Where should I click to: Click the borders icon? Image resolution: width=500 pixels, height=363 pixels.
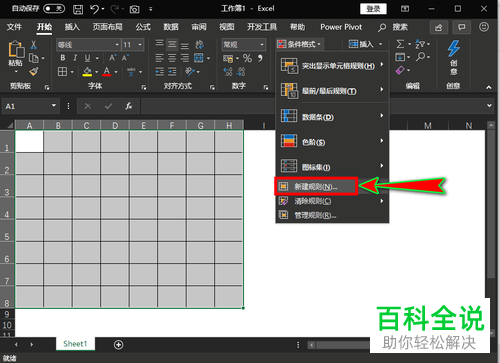pyautogui.click(x=62, y=71)
